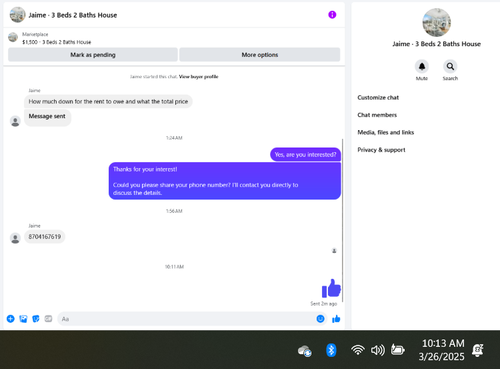
Task: Open OneDrive cloud tray icon
Action: (x=305, y=351)
